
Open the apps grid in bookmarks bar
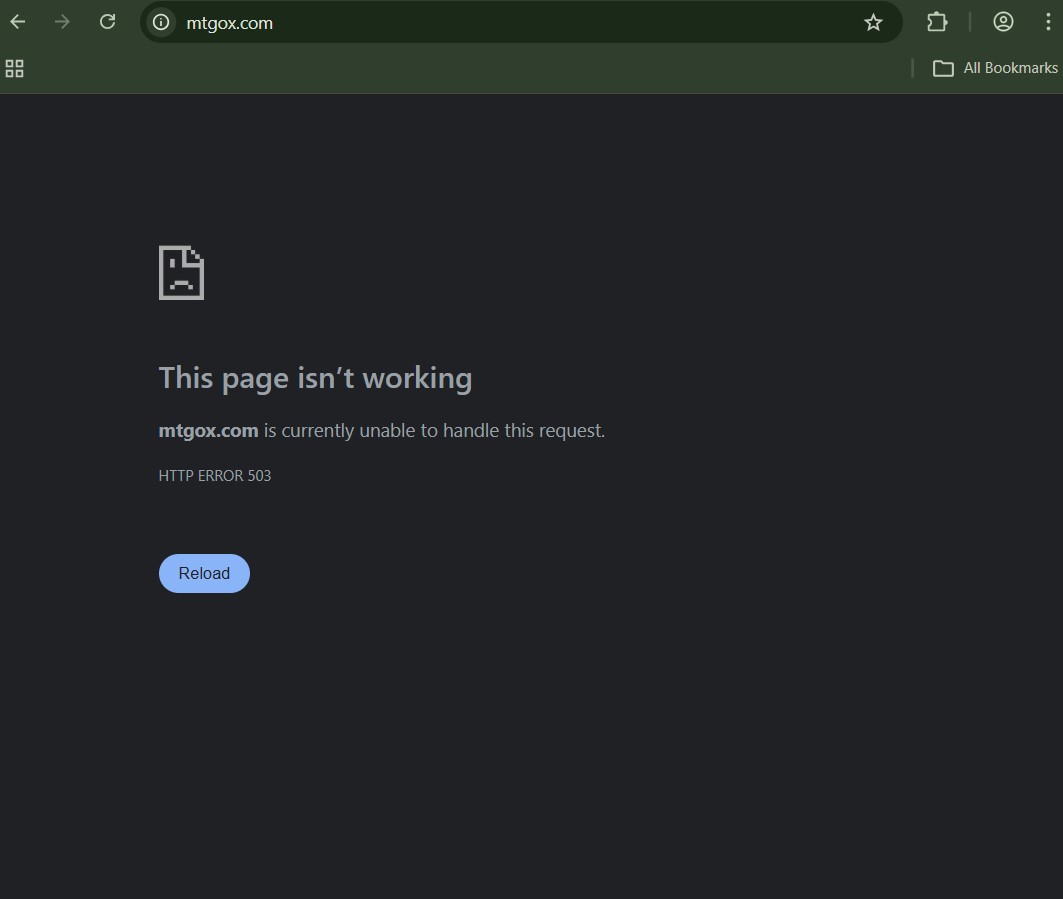(x=15, y=68)
